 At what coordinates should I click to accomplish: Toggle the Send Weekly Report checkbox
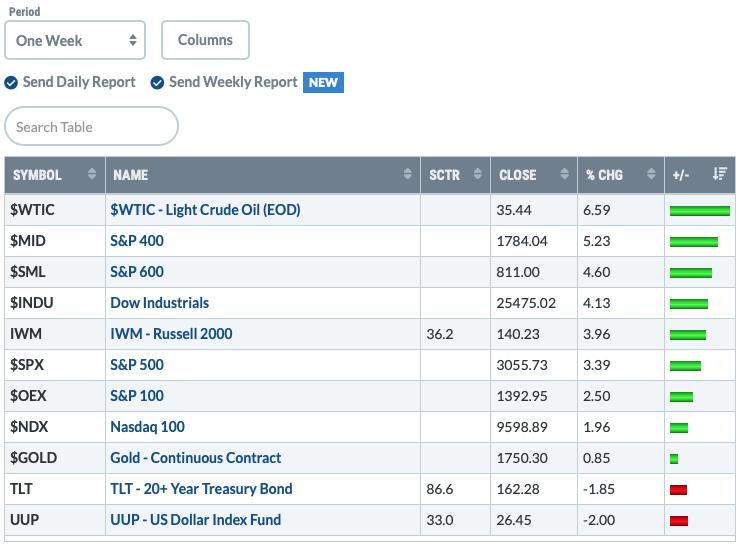(x=157, y=82)
